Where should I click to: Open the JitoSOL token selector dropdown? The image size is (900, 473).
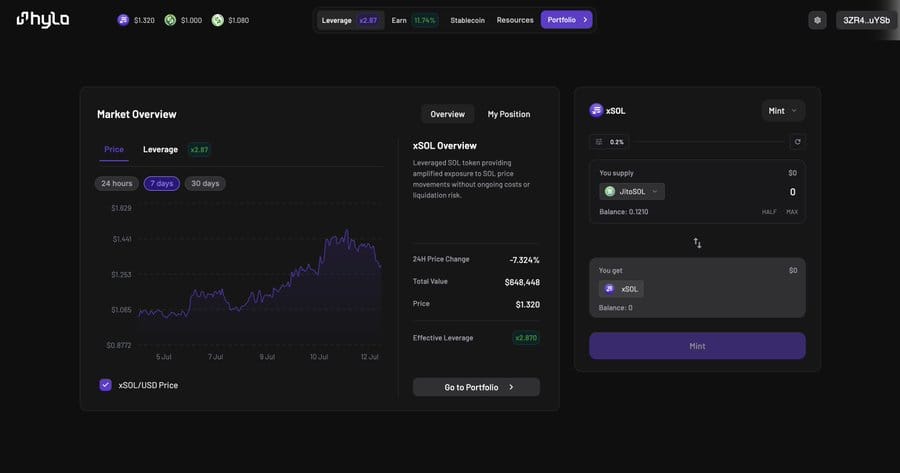(x=632, y=192)
